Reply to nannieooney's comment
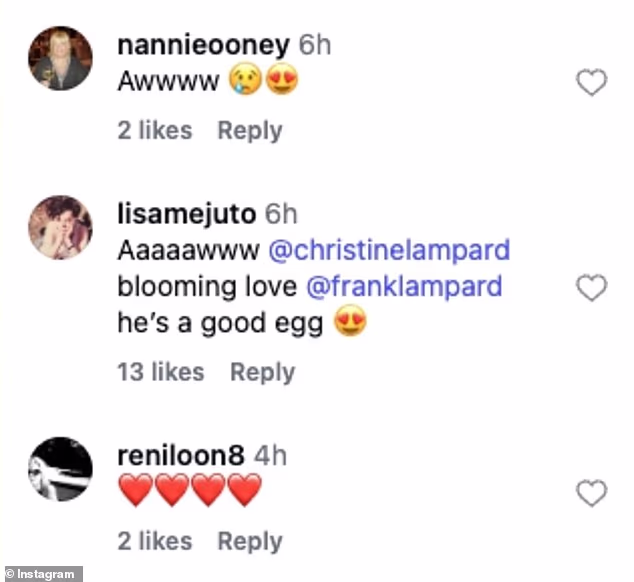Viewport: 634px width, 582px height. tap(250, 131)
